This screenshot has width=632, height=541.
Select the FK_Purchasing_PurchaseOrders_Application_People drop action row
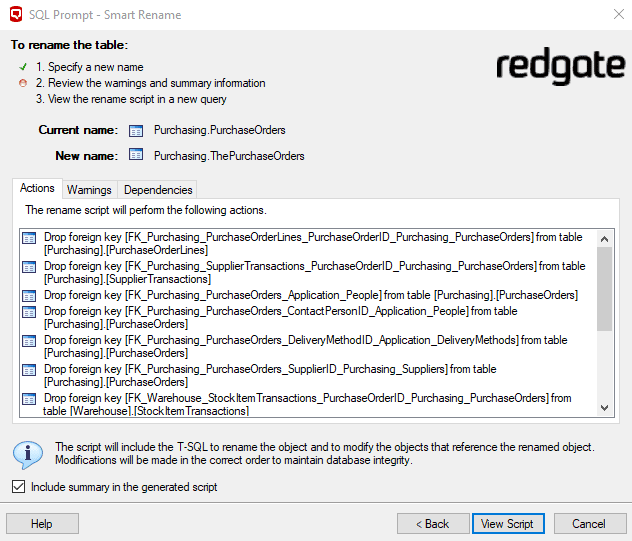pyautogui.click(x=308, y=295)
